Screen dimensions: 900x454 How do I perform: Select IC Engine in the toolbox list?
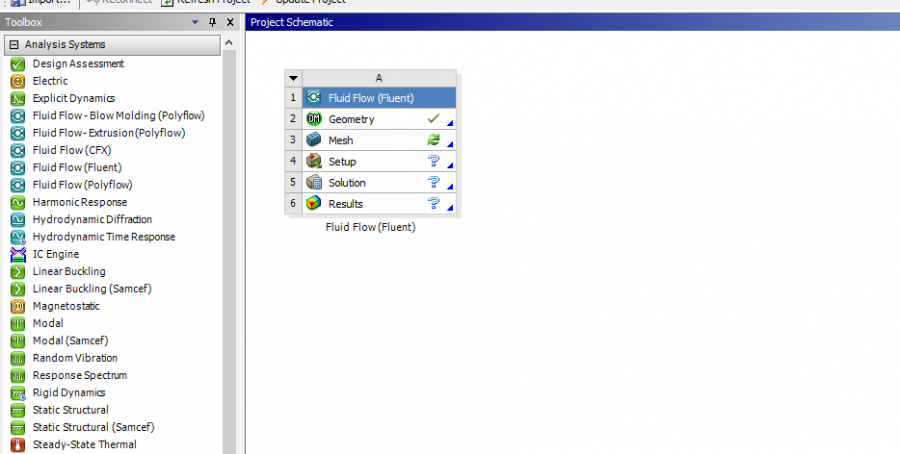pyautogui.click(x=56, y=254)
